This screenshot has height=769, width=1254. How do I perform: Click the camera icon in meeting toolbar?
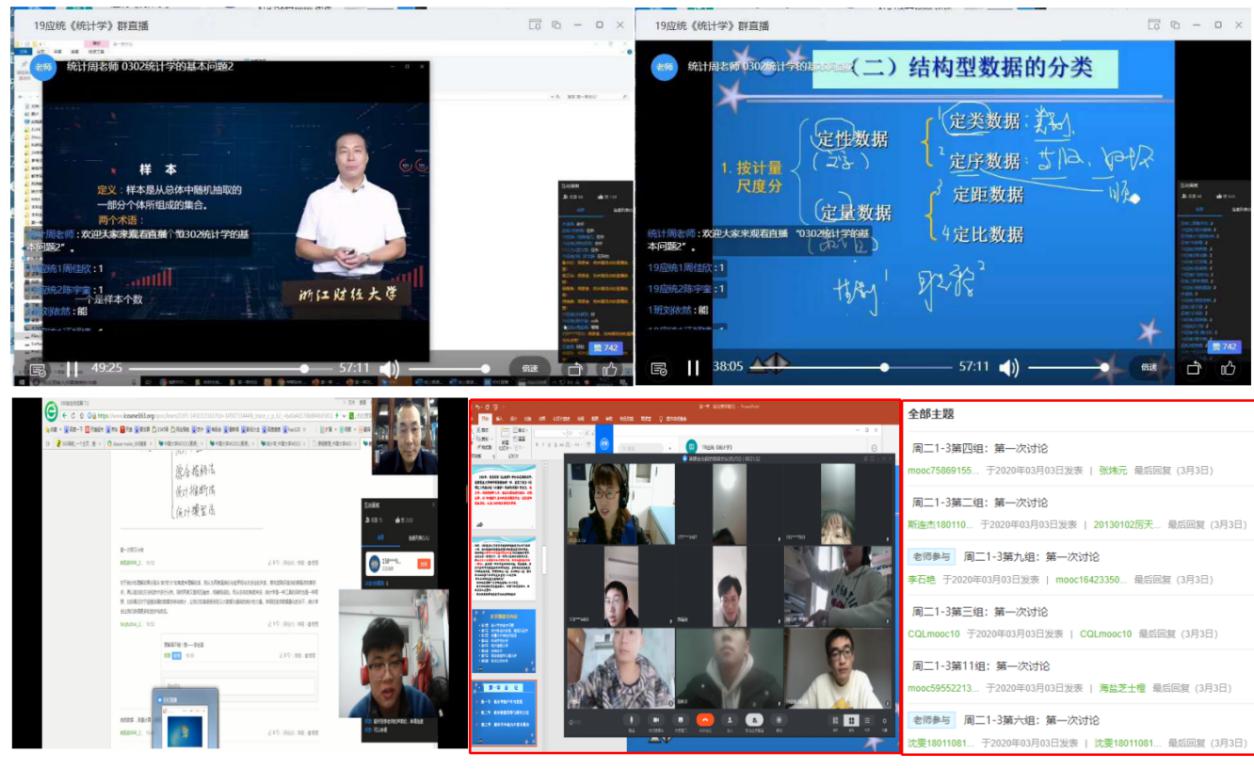(656, 719)
